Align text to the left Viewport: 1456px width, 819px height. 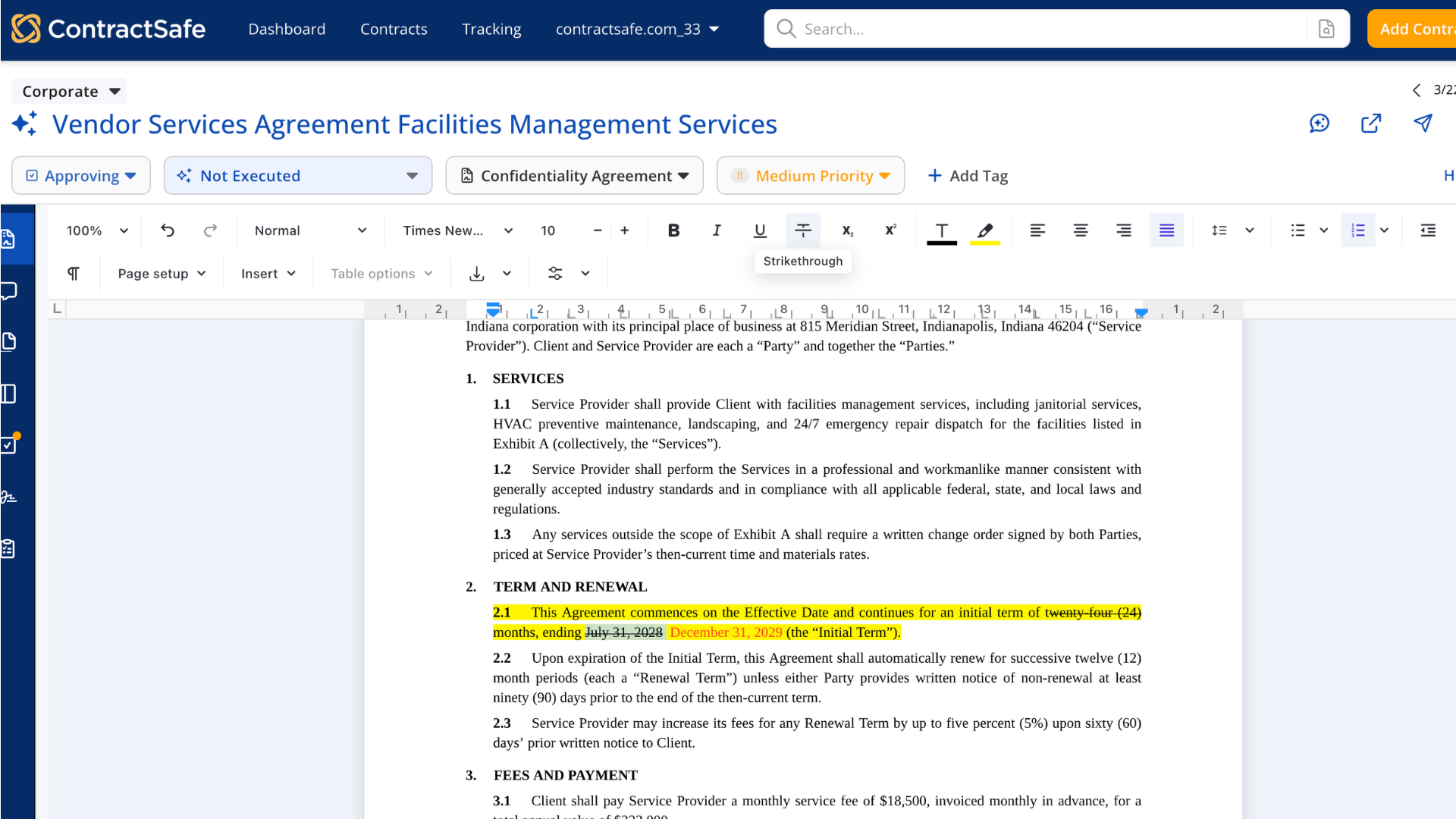1037,231
